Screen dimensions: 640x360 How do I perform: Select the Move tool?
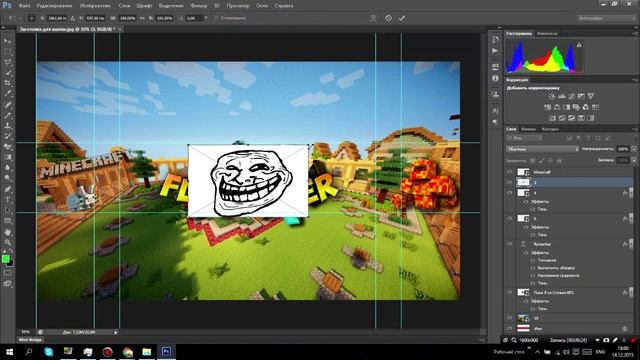pyautogui.click(x=8, y=41)
